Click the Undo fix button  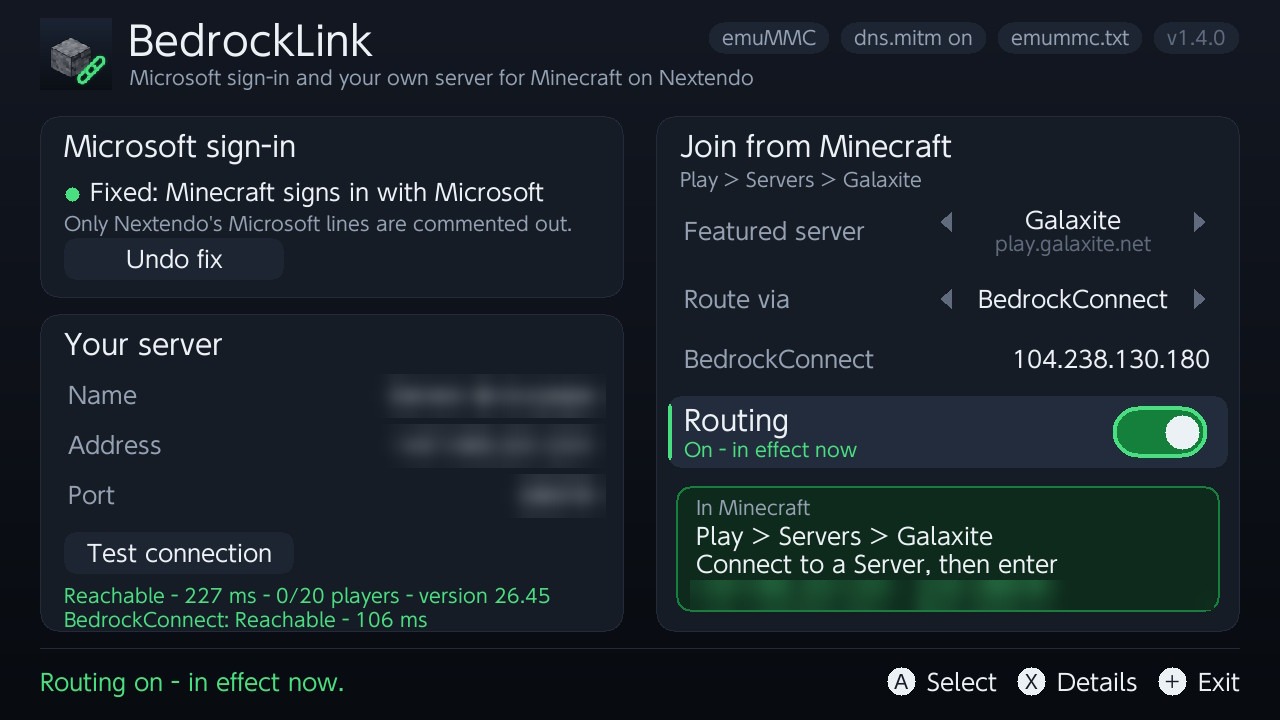pyautogui.click(x=174, y=260)
